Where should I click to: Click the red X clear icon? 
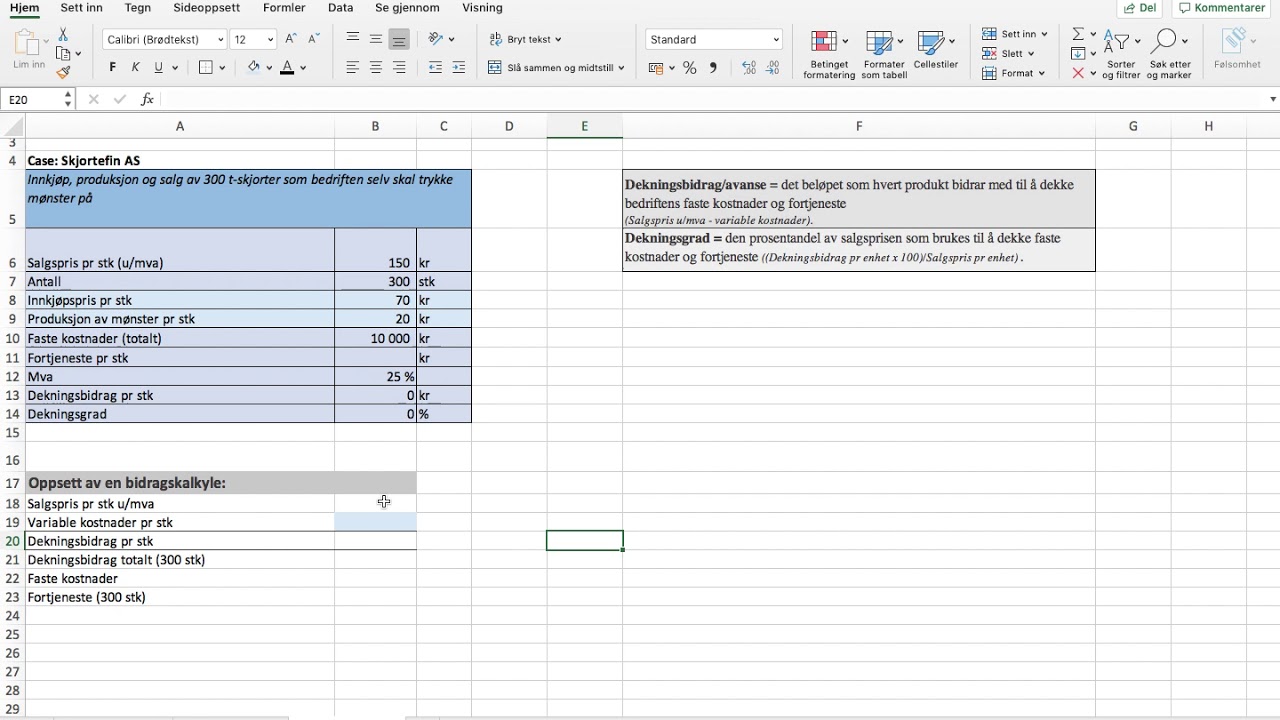[1078, 73]
